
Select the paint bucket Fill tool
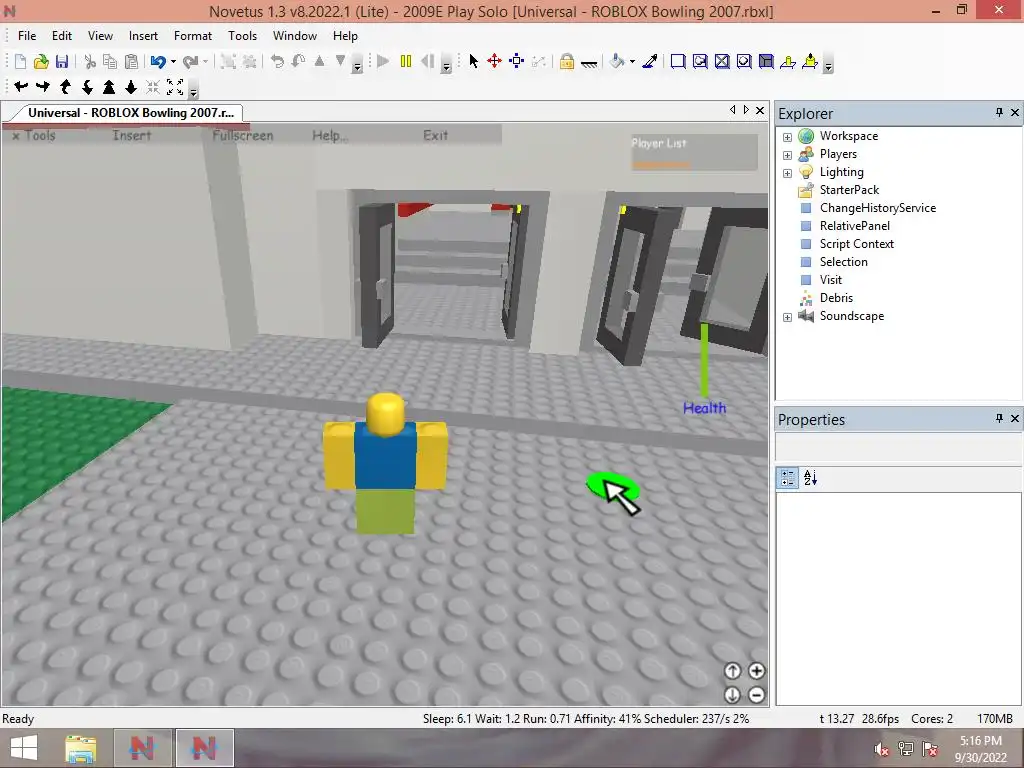pos(616,61)
